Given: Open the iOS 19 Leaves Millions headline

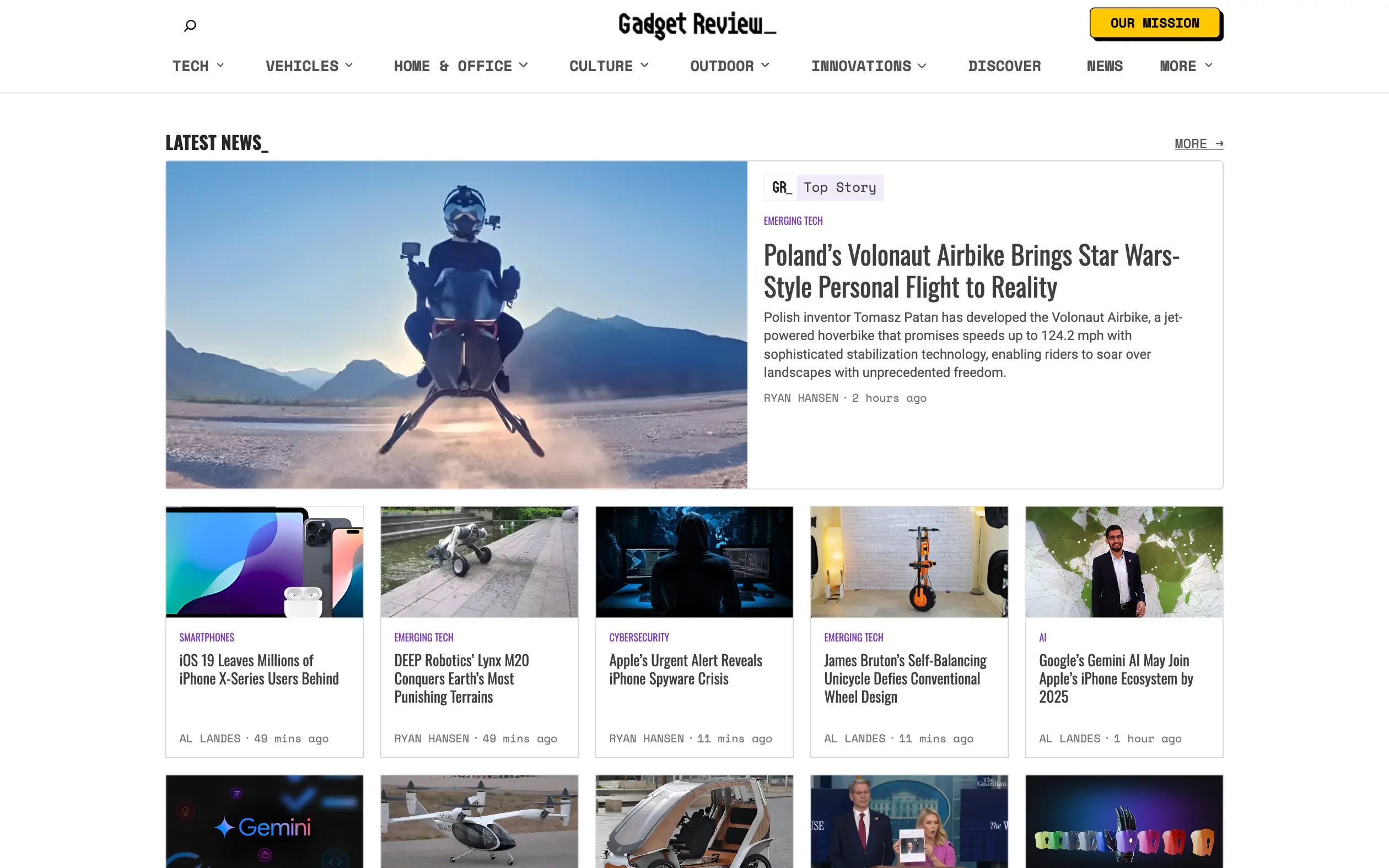Looking at the screenshot, I should click(x=259, y=670).
